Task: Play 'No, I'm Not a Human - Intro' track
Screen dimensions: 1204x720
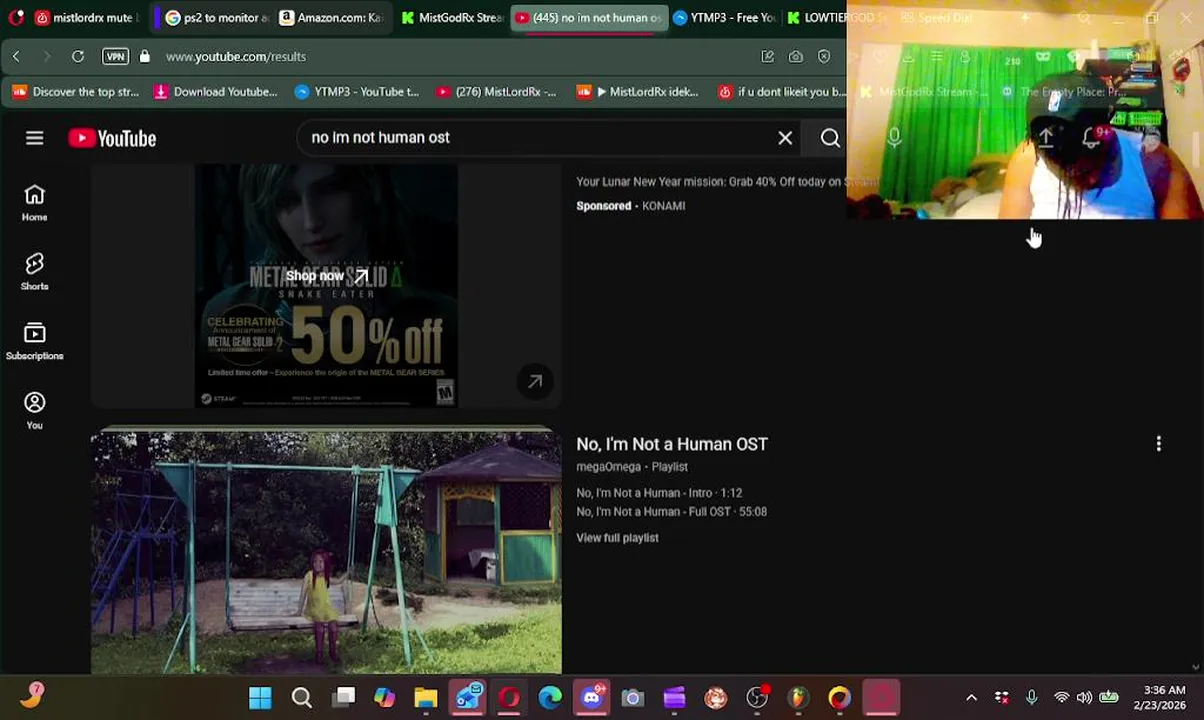Action: point(659,493)
